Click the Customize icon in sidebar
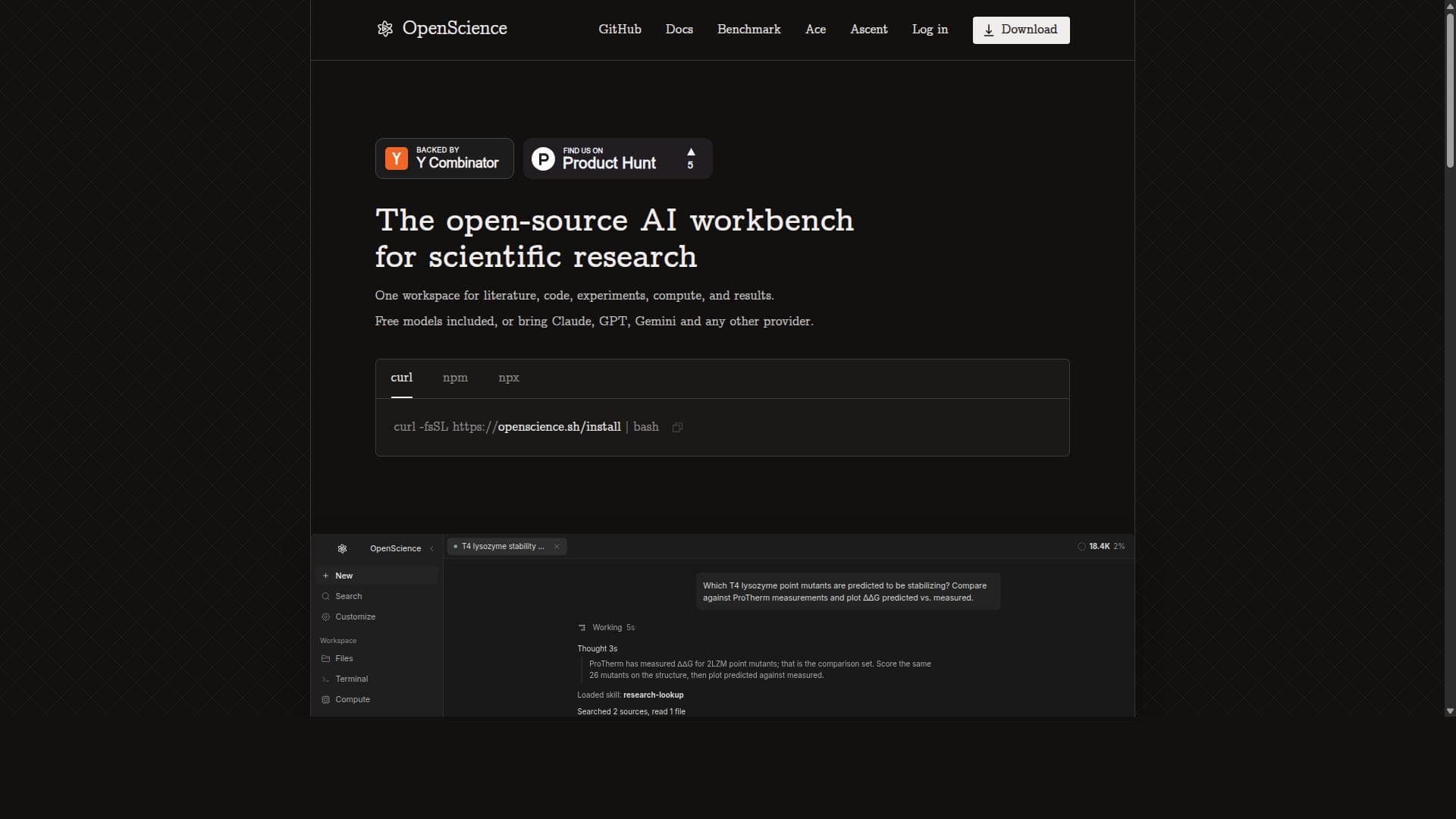Screen dimensions: 1456x819 [x=325, y=617]
